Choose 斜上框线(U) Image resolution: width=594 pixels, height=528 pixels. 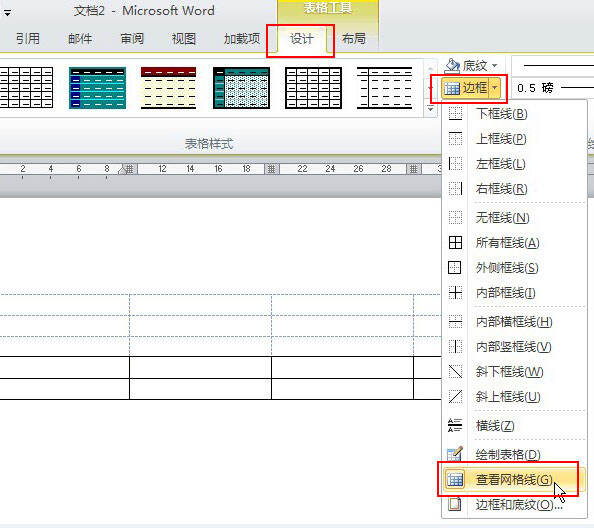[514, 397]
